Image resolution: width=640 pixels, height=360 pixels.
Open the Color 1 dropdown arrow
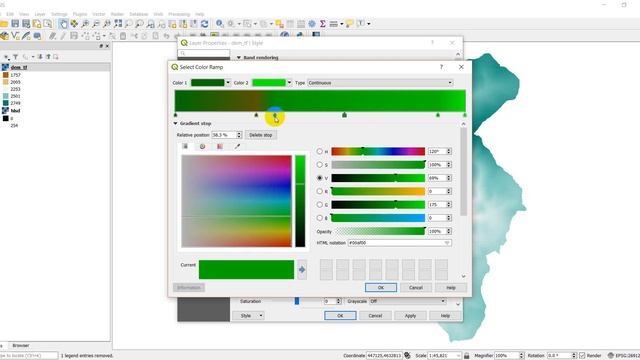228,83
